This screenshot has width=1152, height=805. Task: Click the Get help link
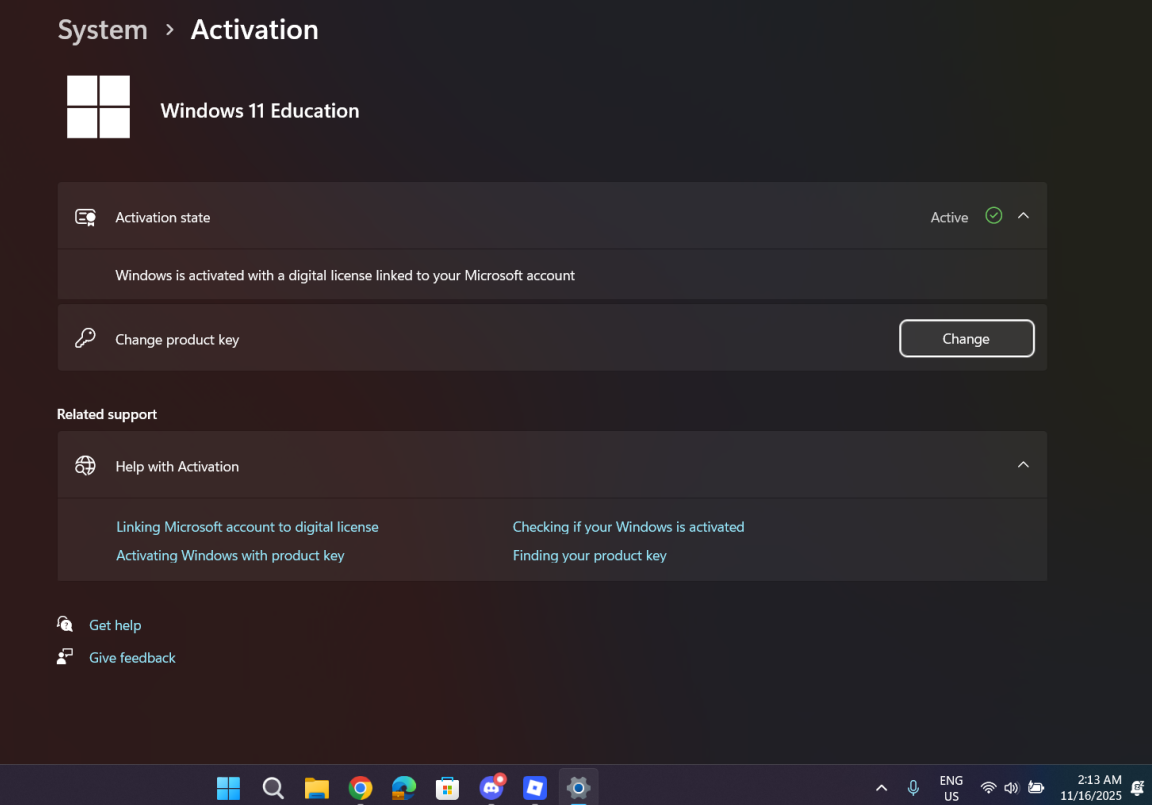(x=115, y=625)
